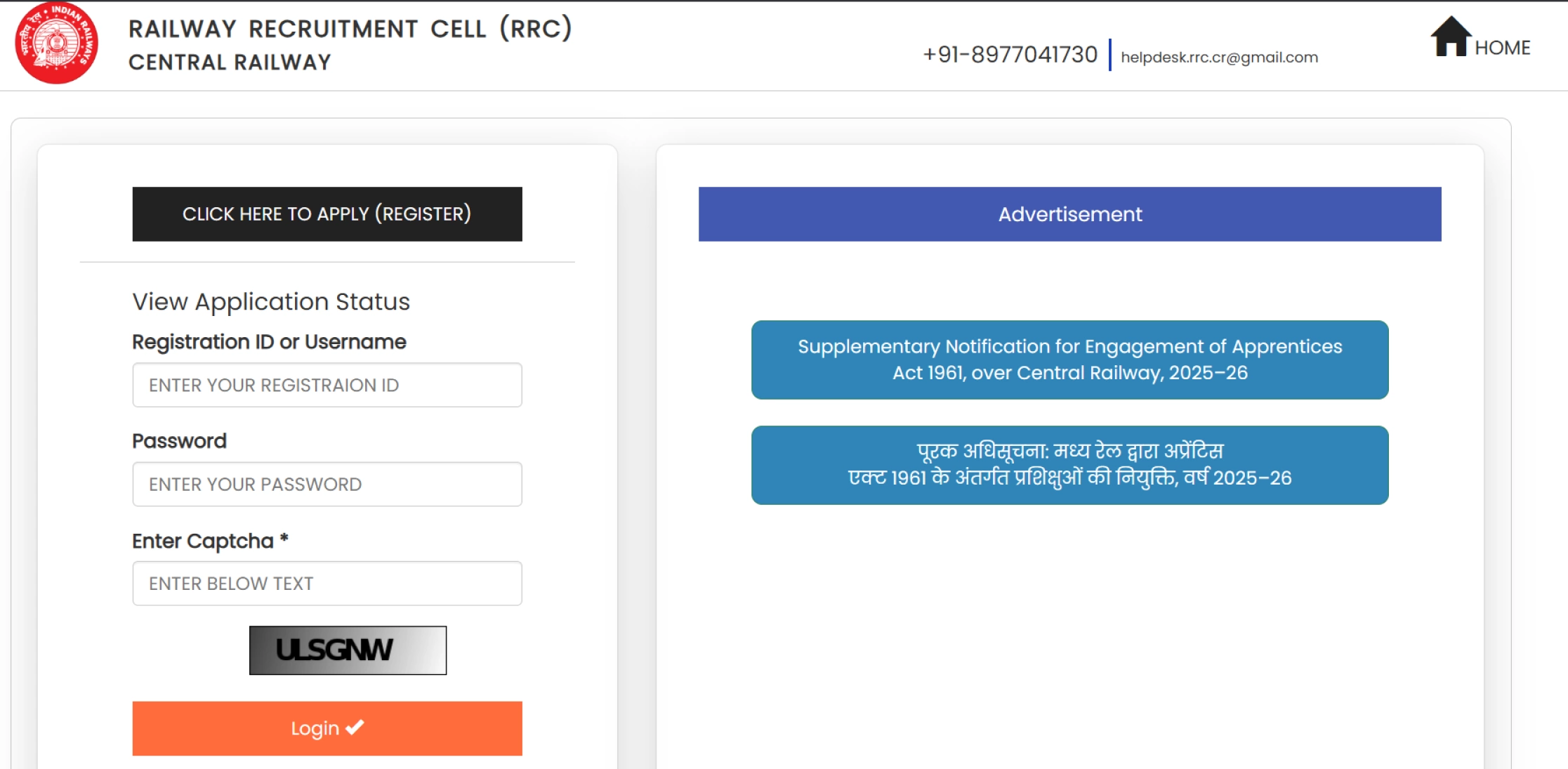Click CLICK HERE TO APPLY (REGISTER) button

[x=327, y=213]
